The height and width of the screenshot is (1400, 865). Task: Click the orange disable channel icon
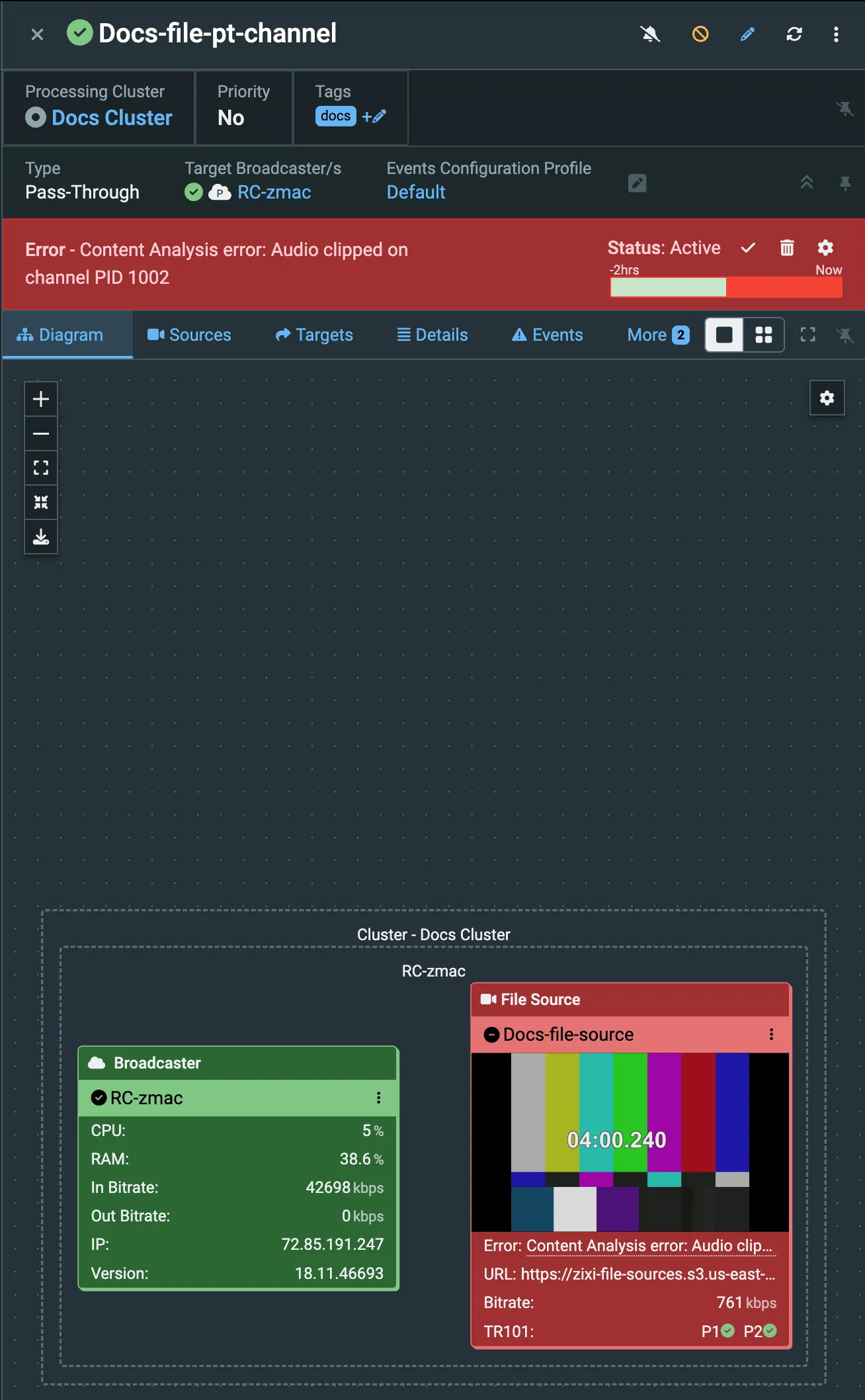tap(700, 34)
